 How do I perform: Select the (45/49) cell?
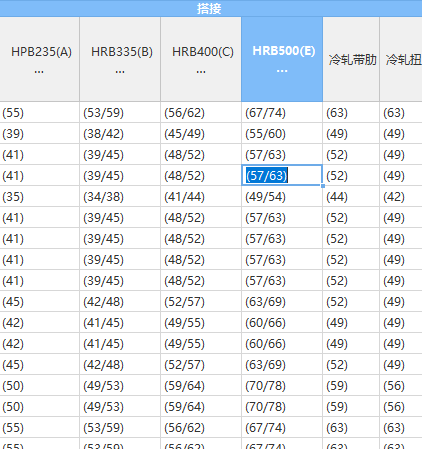201,133
